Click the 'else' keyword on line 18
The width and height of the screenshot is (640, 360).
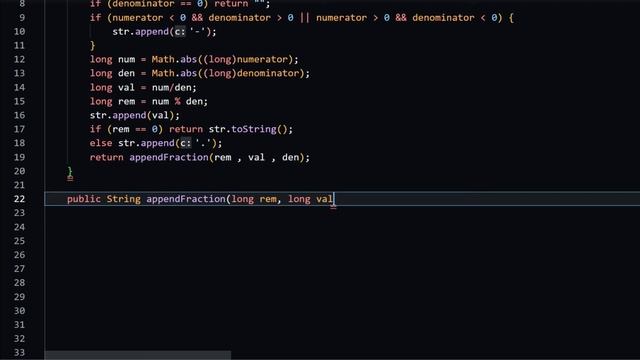tap(101, 143)
